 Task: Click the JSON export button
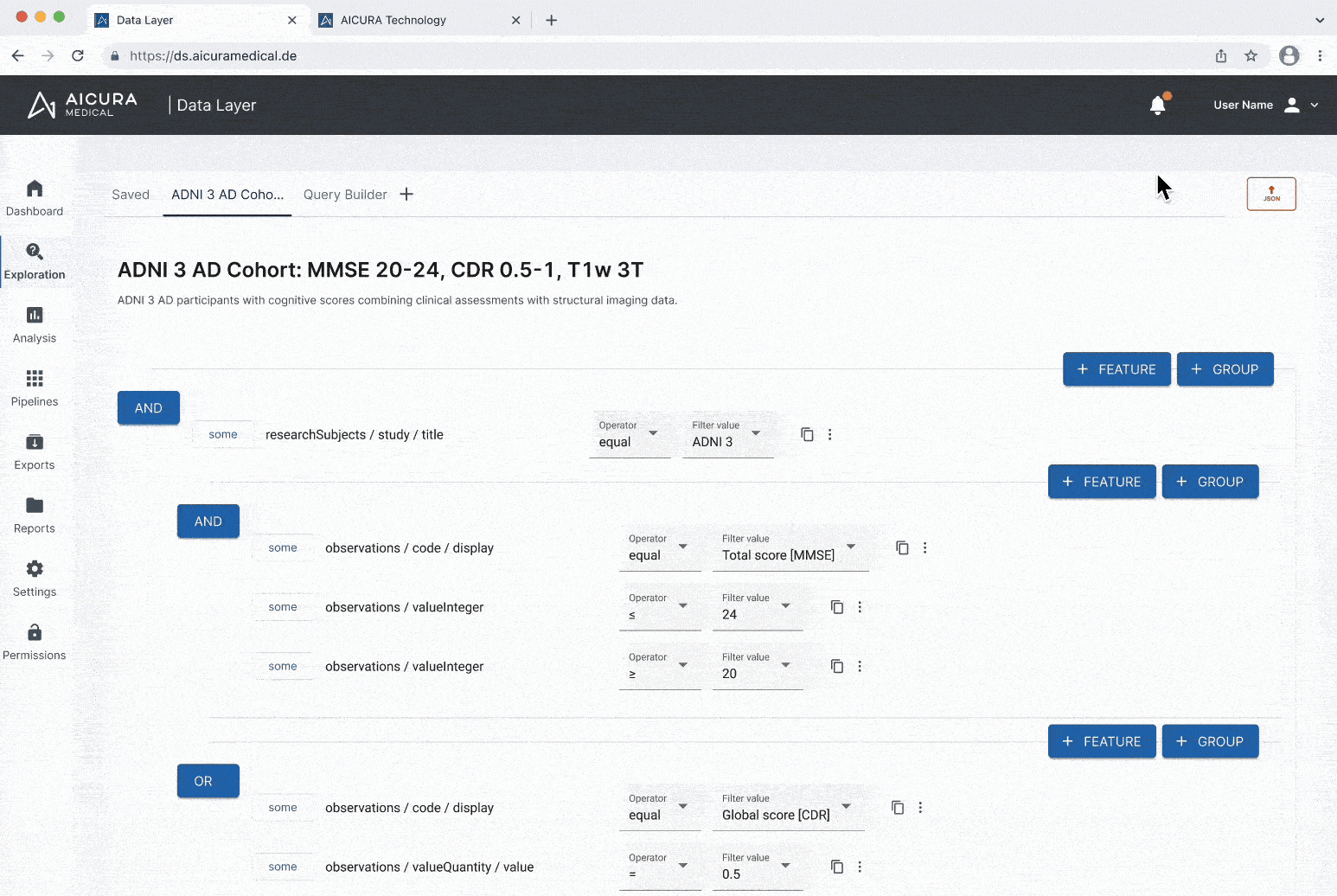pos(1271,194)
